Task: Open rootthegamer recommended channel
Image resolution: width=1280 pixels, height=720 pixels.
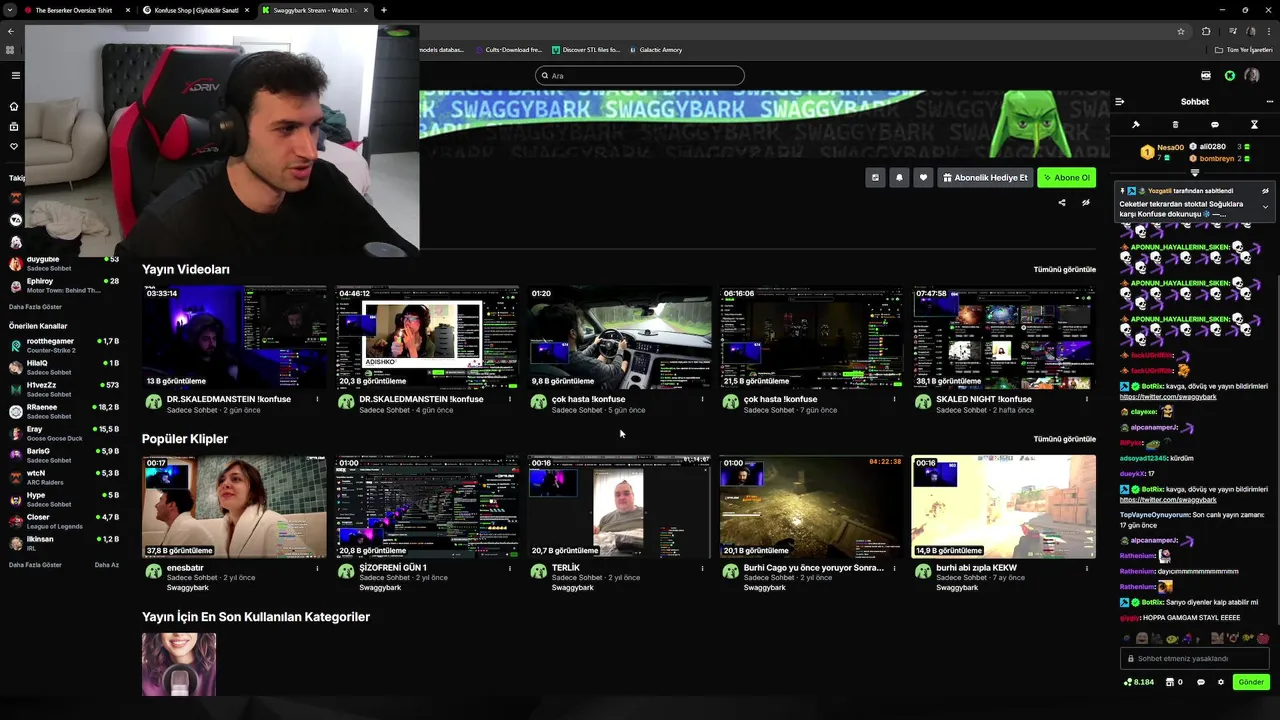Action: click(x=64, y=345)
